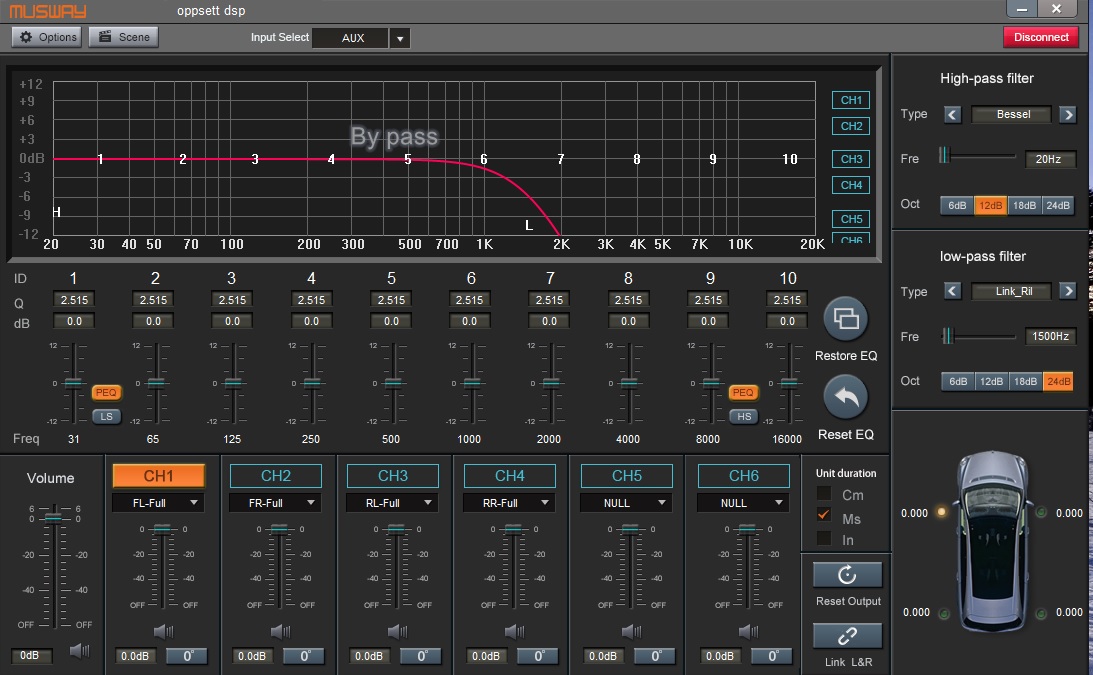Enable the In unit duration checkbox
The image size is (1093, 675).
click(x=824, y=539)
